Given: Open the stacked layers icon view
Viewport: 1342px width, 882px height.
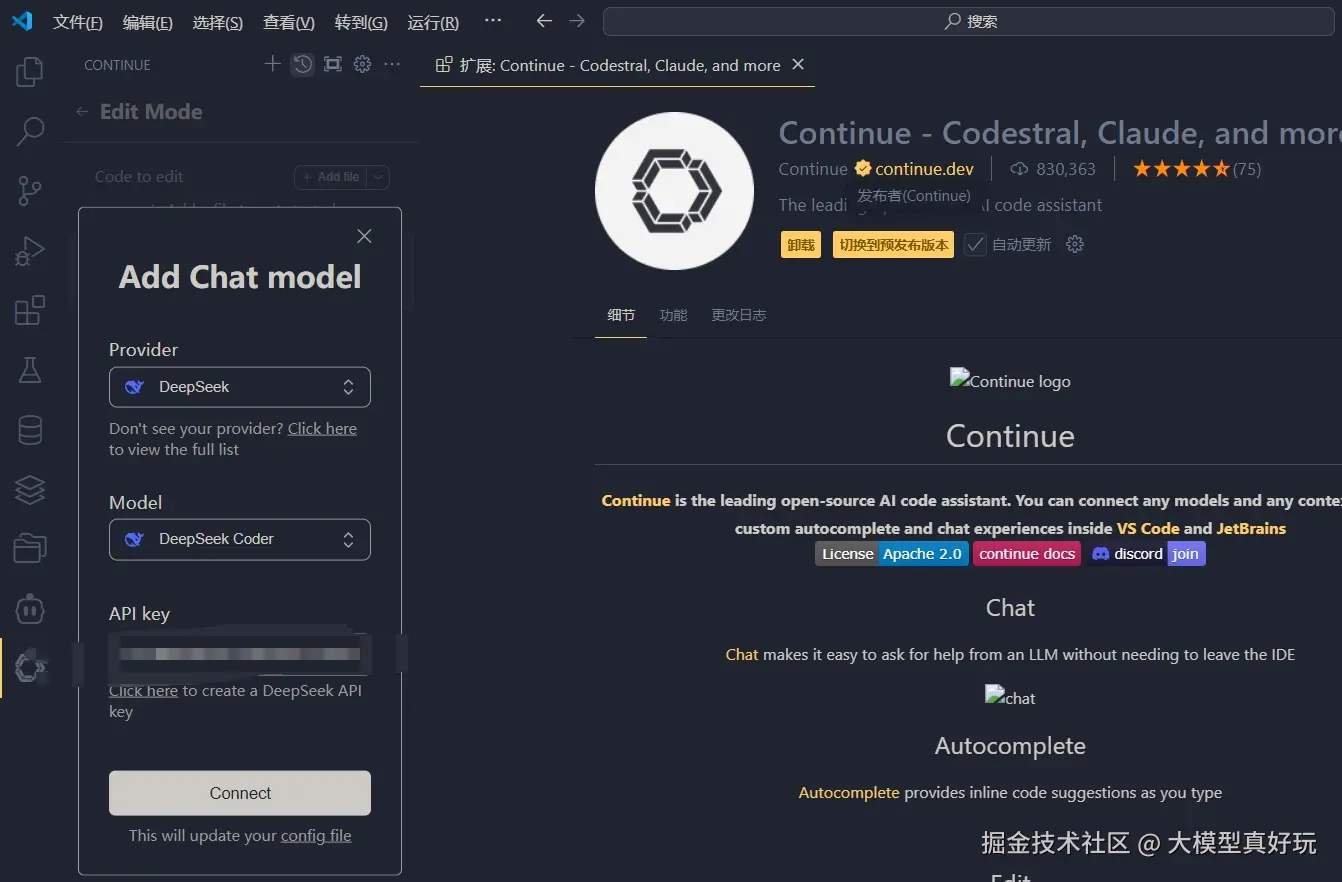Looking at the screenshot, I should [x=30, y=489].
